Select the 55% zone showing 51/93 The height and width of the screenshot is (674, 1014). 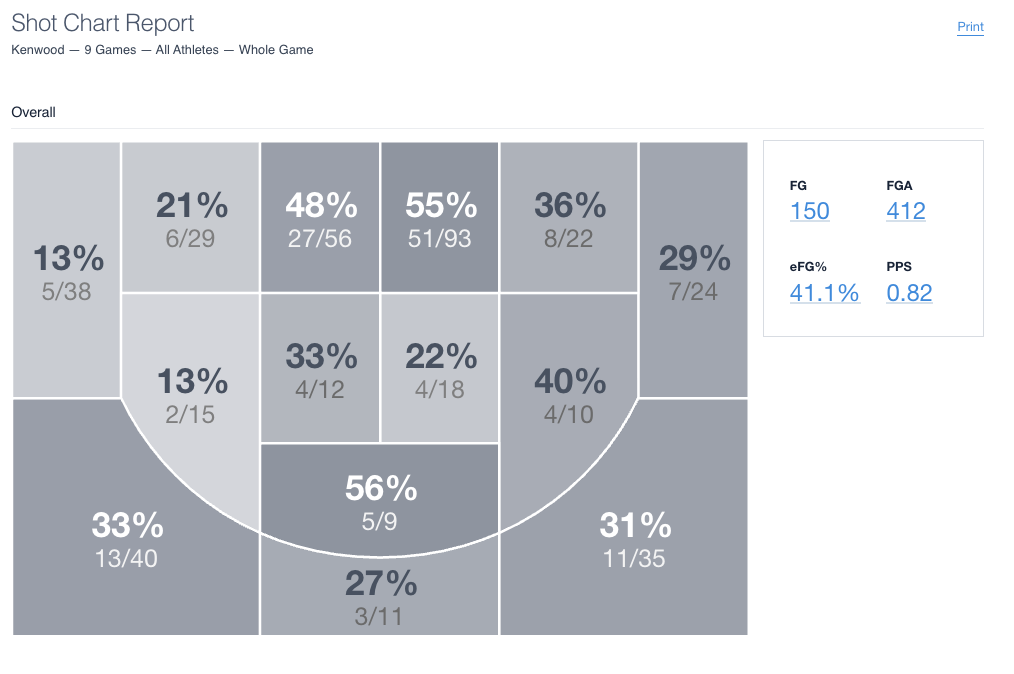click(x=440, y=219)
